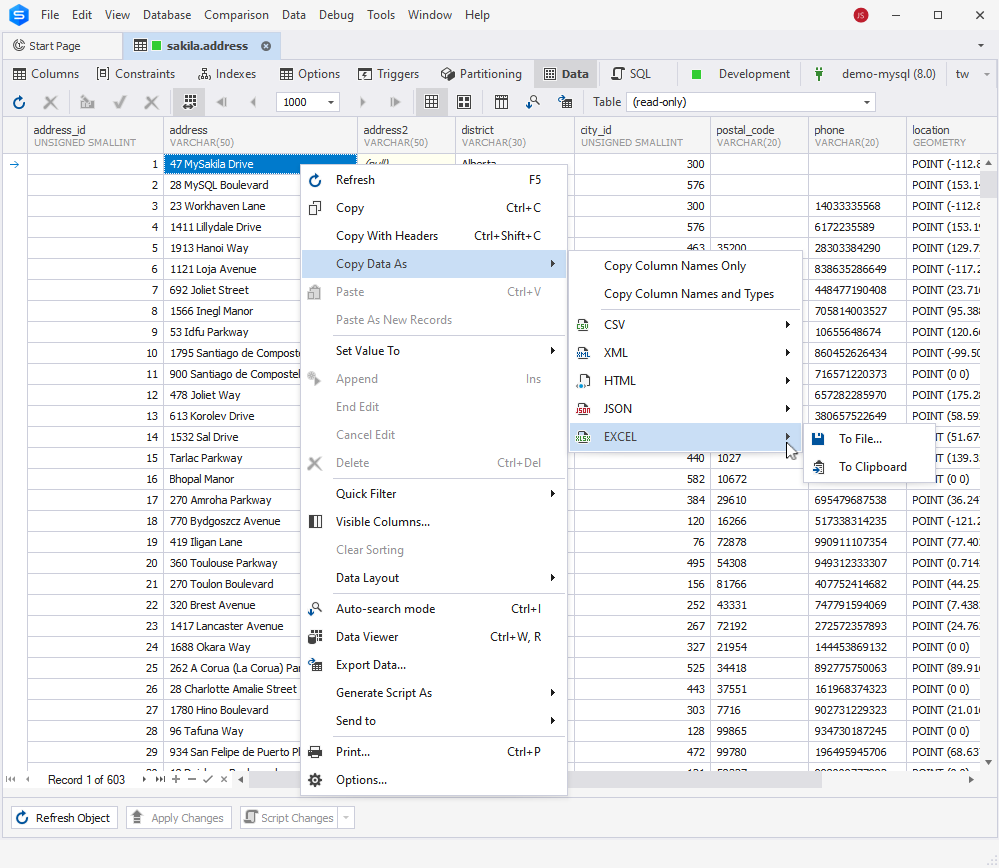
Task: Click the Apply Changes button
Action: coord(179,818)
